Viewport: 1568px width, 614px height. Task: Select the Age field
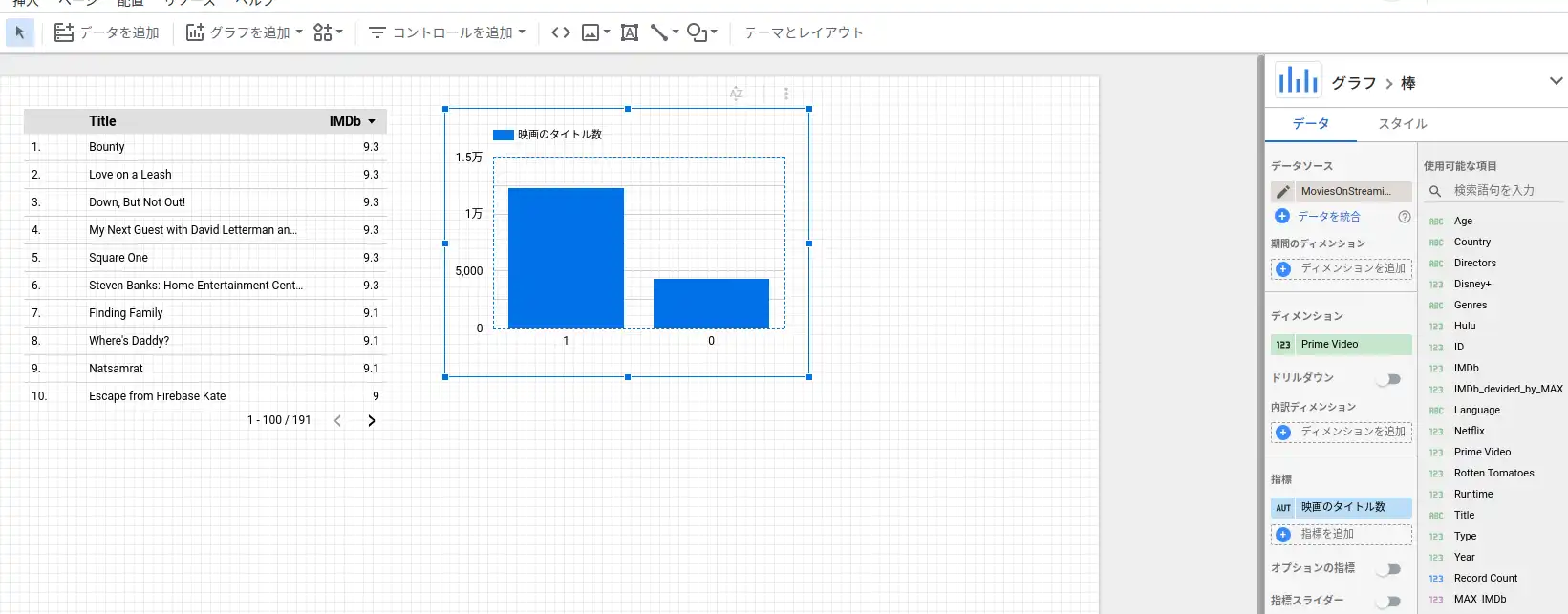pos(1463,222)
